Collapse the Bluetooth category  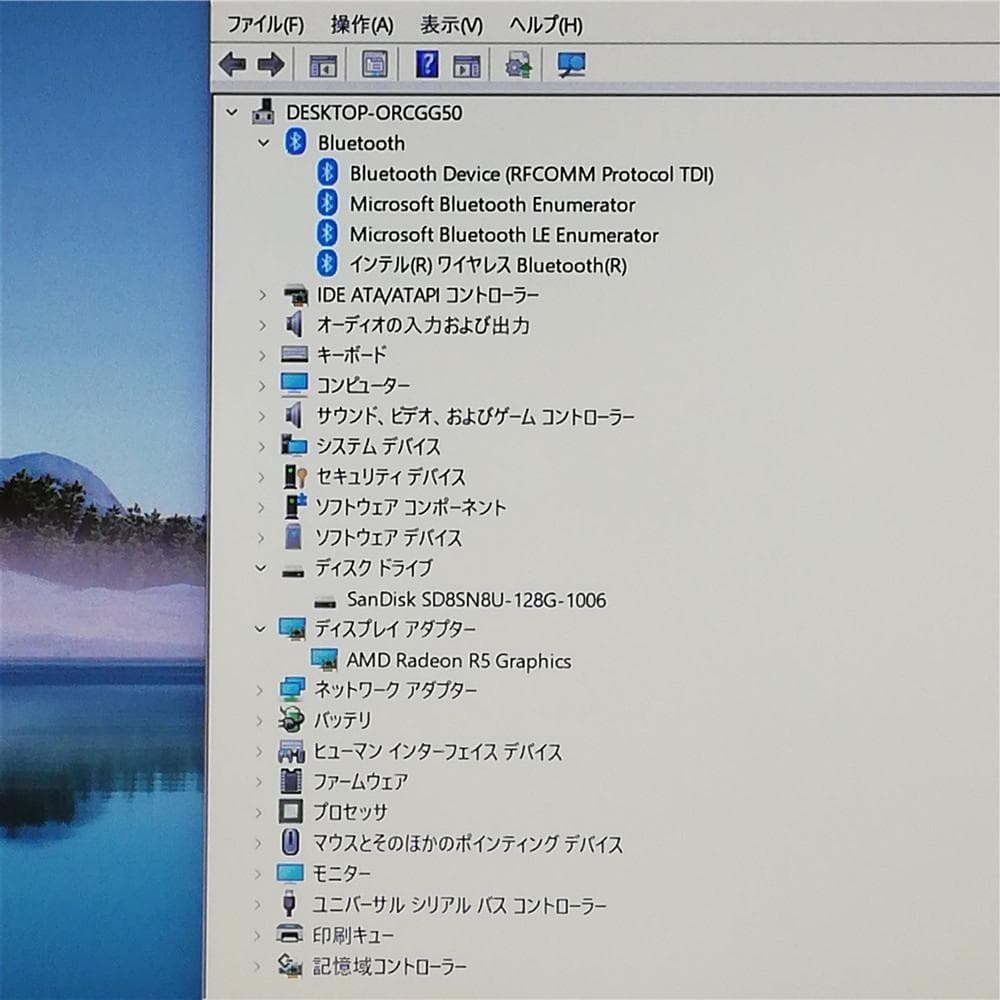click(264, 144)
